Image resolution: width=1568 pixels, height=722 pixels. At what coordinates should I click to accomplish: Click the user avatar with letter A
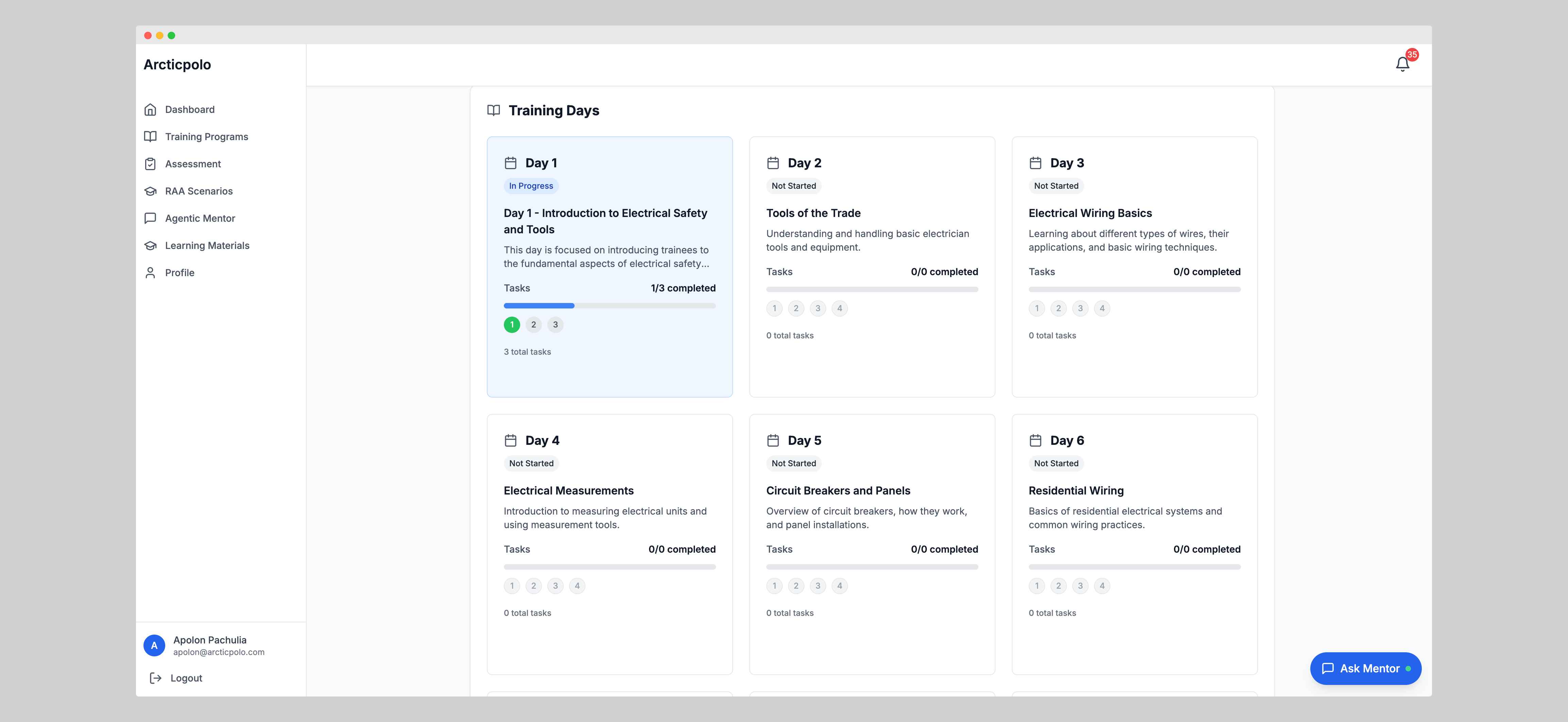154,645
